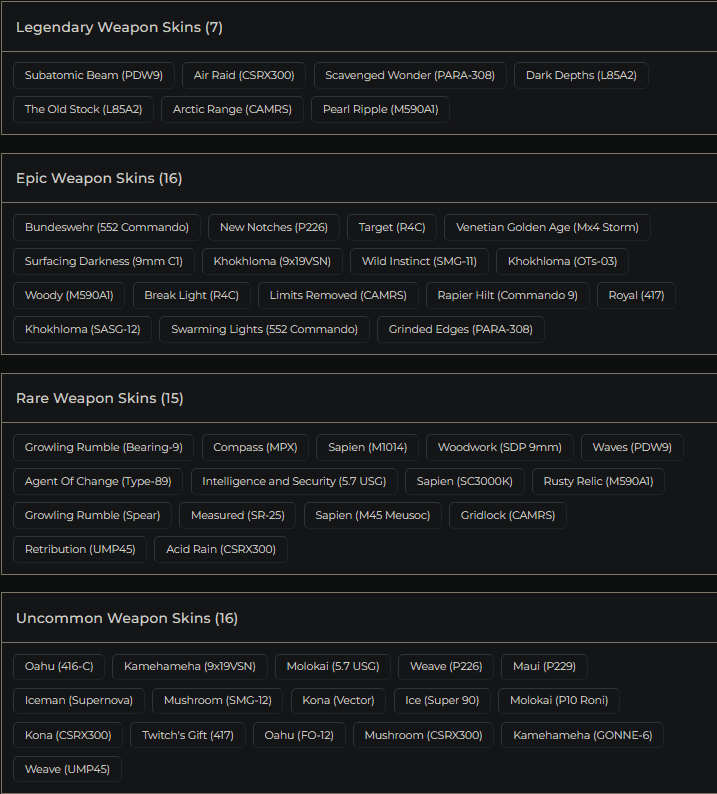Image resolution: width=717 pixels, height=794 pixels.
Task: Select Oahu (416-C) skin tag
Action: click(59, 667)
